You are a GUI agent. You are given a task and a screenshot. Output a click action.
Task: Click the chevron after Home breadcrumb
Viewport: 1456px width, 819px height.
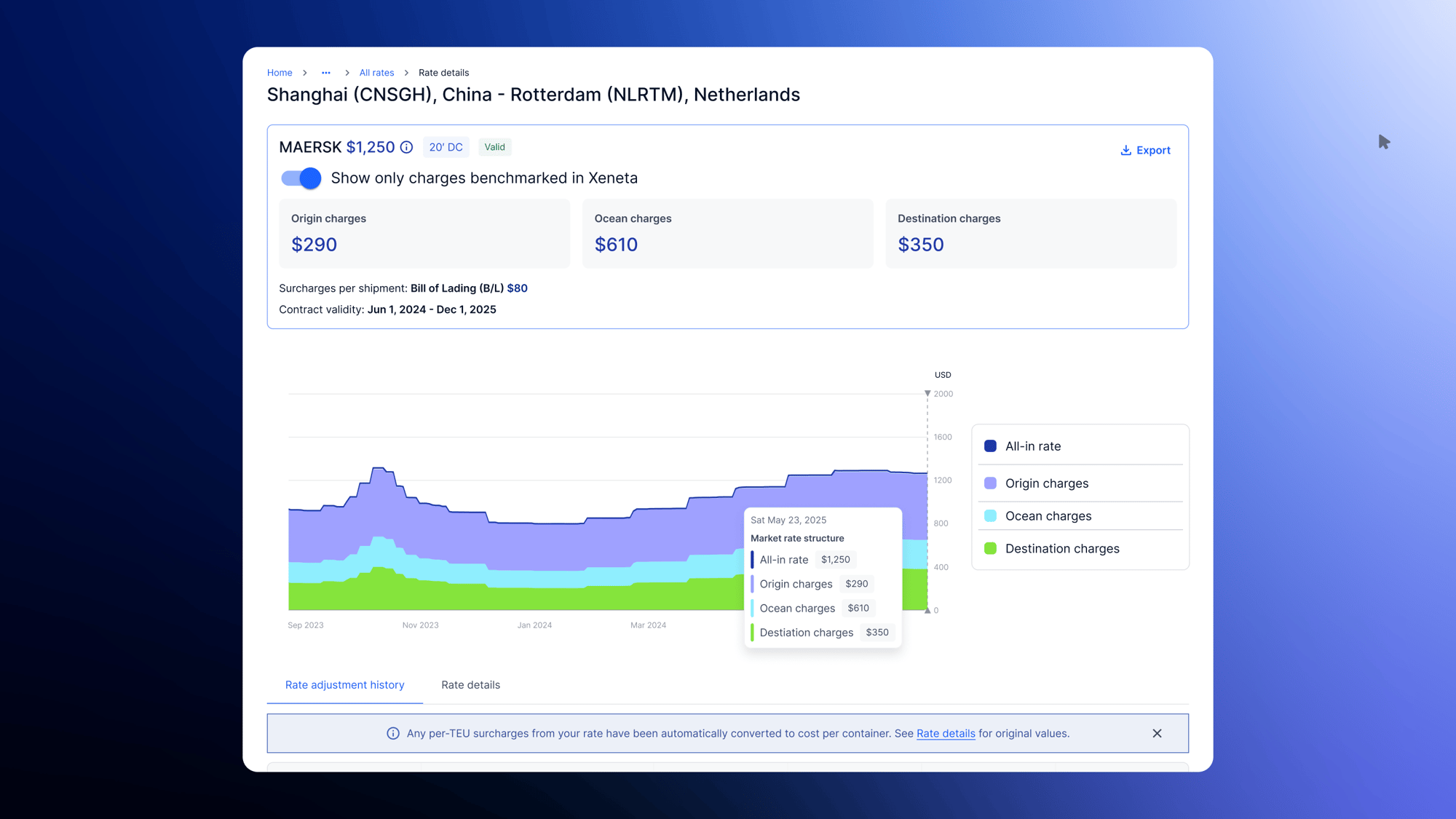point(305,73)
